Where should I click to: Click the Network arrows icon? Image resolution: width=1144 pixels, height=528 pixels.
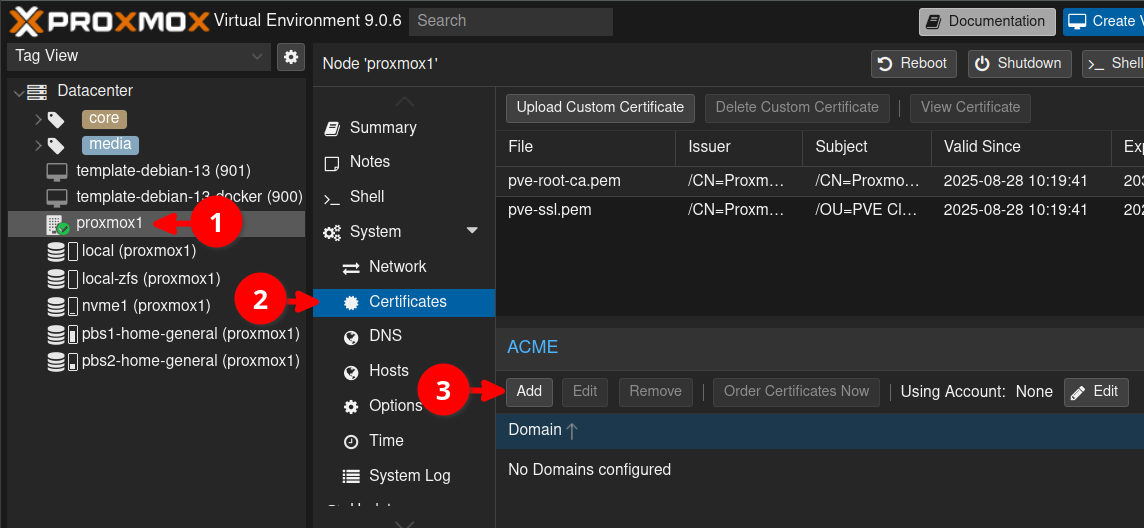coord(352,268)
